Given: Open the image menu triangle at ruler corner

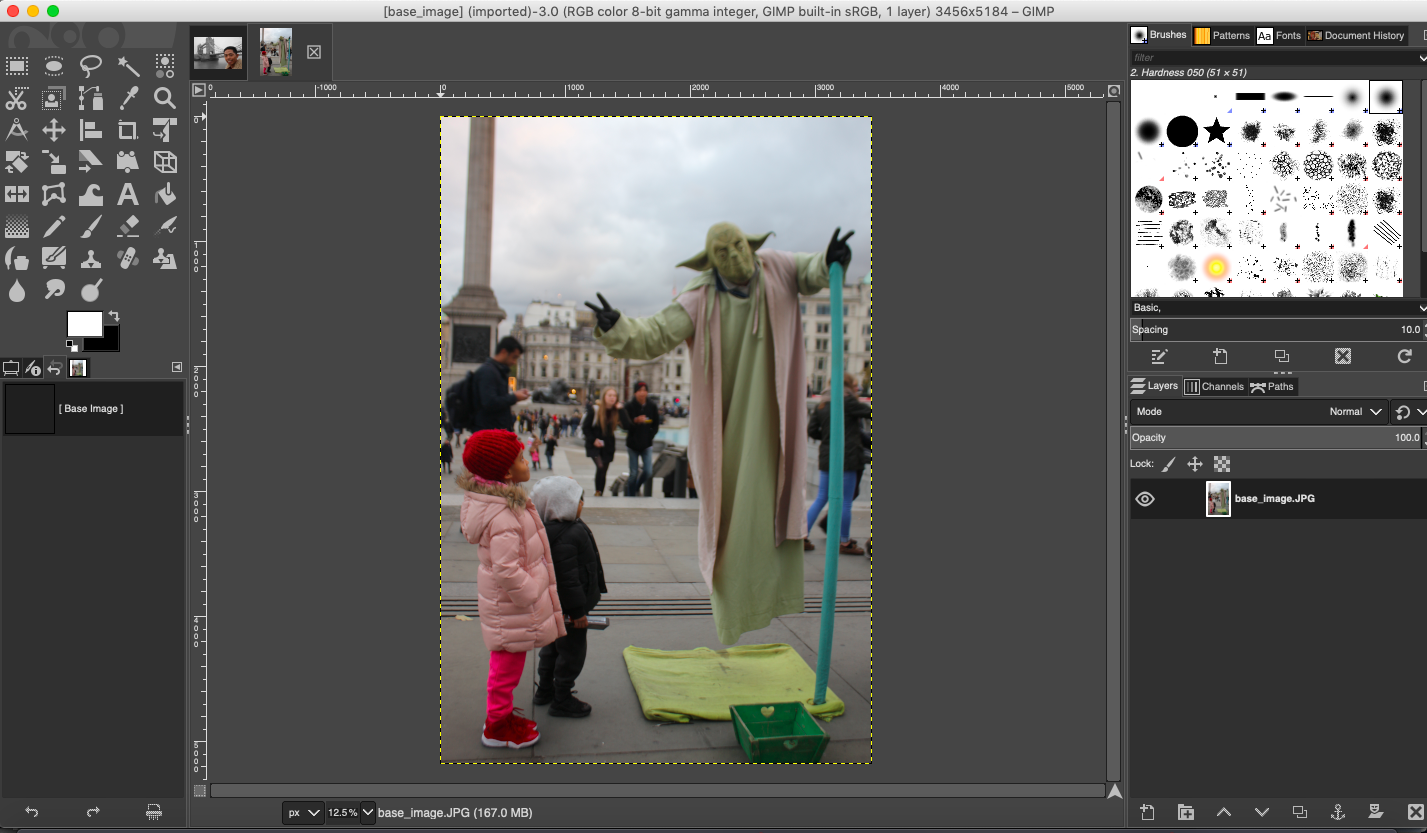Looking at the screenshot, I should tap(199, 89).
